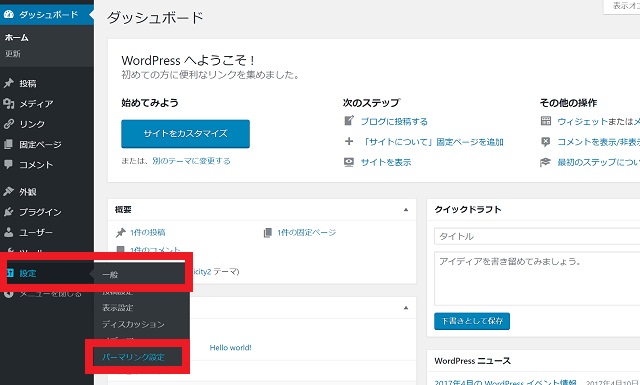Choose 表示設定 from the settings flyout
This screenshot has height=385, width=640.
click(x=118, y=307)
